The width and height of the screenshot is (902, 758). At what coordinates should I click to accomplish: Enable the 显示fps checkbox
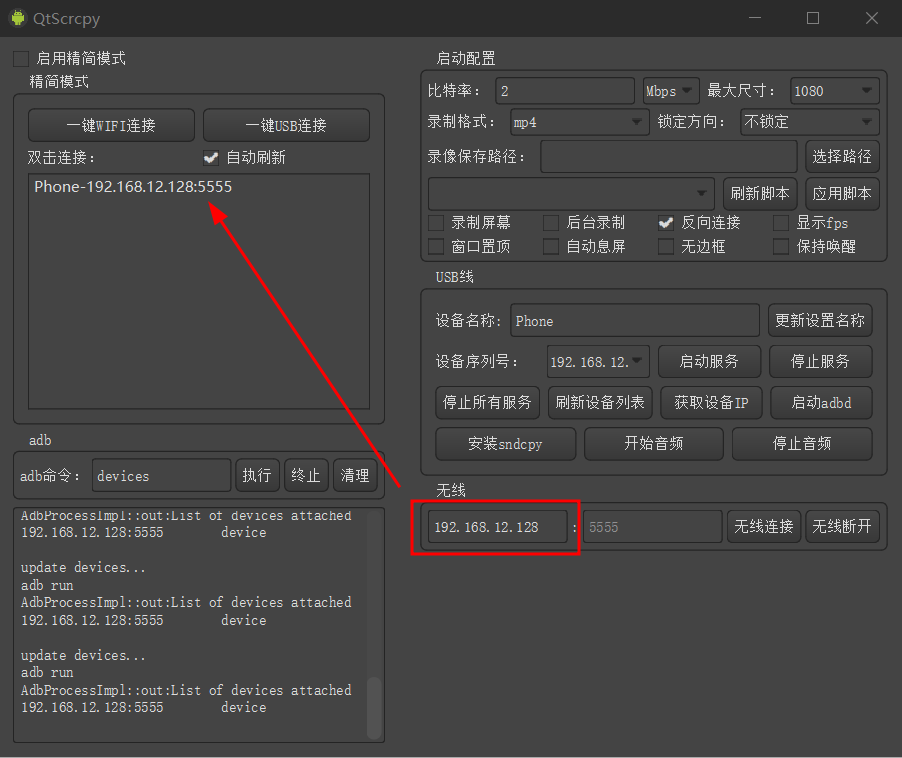[x=781, y=223]
